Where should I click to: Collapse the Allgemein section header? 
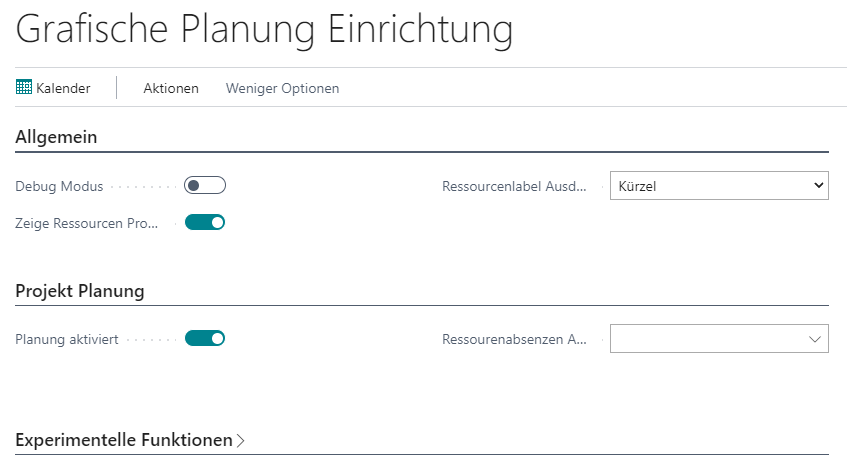coord(56,137)
